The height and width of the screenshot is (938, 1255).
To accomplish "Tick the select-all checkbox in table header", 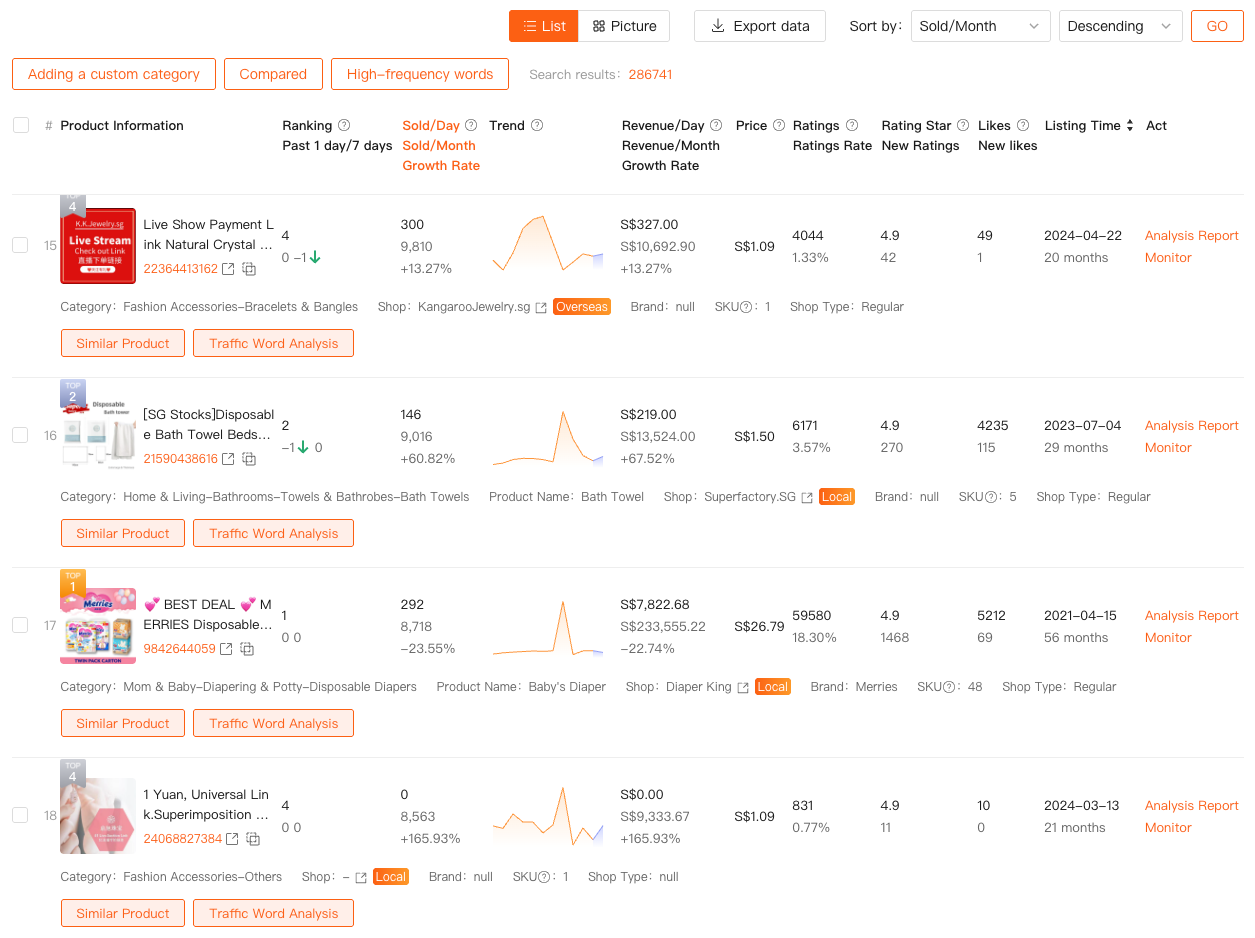I will click(x=21, y=126).
